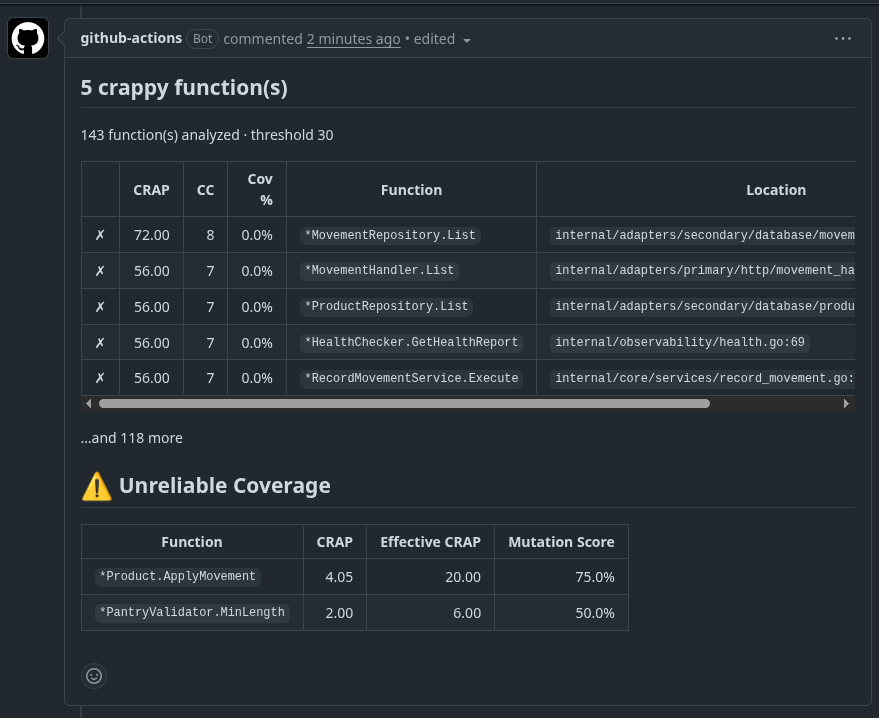Click the CC column header

coord(205,190)
